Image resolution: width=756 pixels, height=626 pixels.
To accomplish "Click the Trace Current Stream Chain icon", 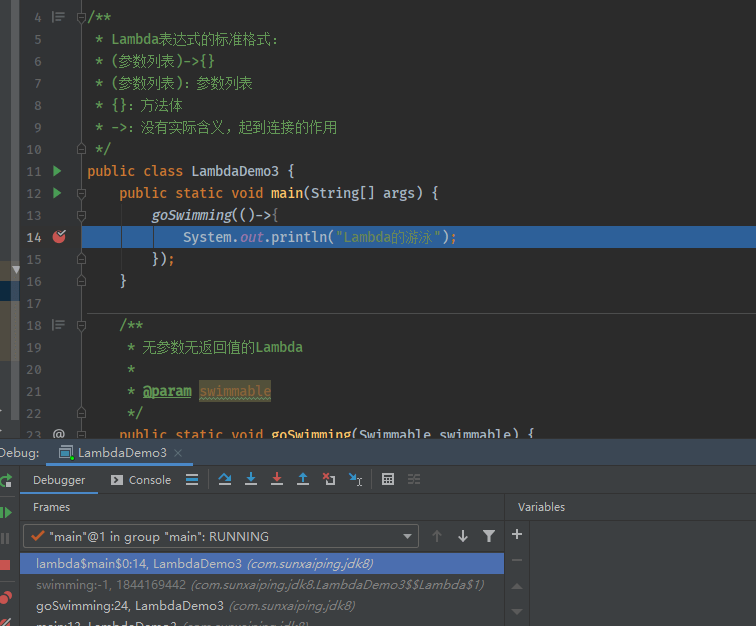I will pyautogui.click(x=414, y=479).
